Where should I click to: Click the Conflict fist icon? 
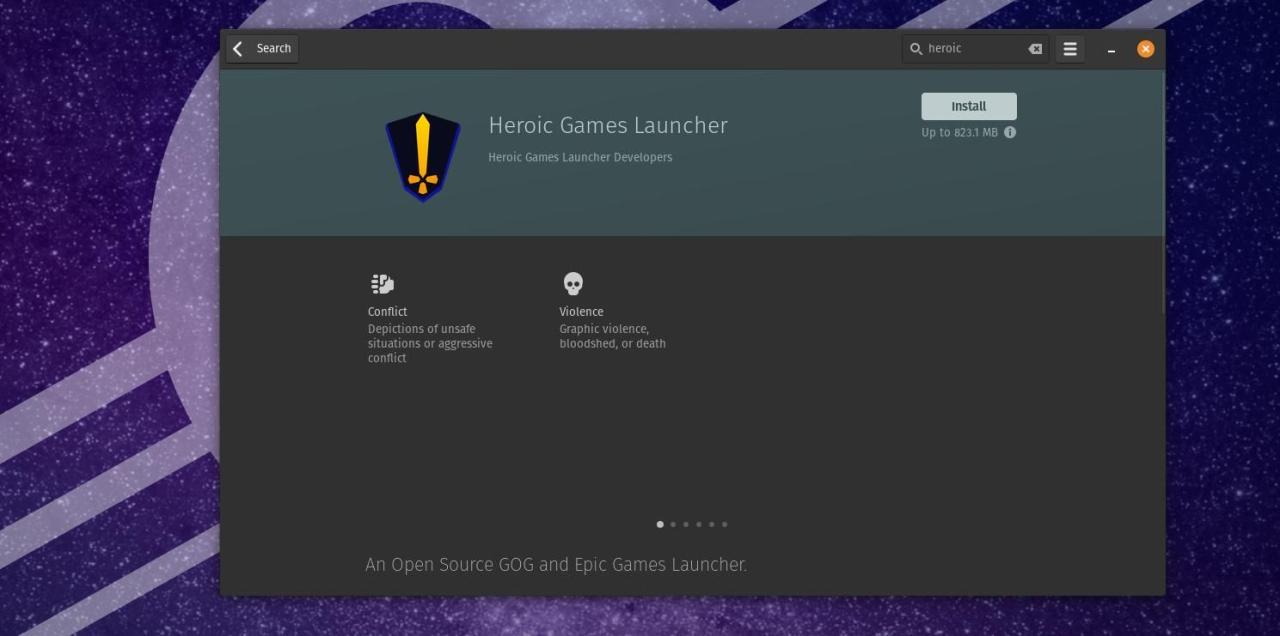tap(382, 284)
